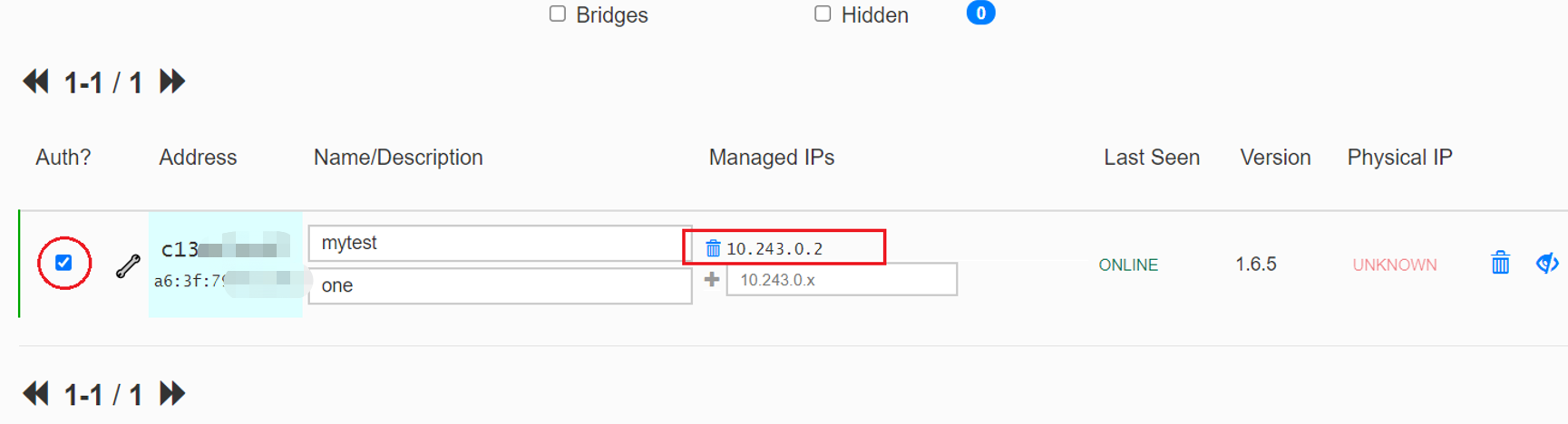Hide the mytest member with eye icon

[x=1546, y=264]
